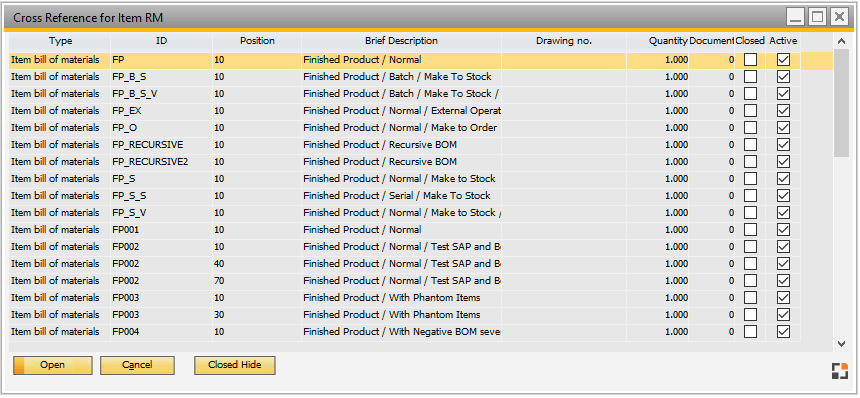This screenshot has width=860, height=398.
Task: Close the Cross Reference window
Action: [x=839, y=18]
